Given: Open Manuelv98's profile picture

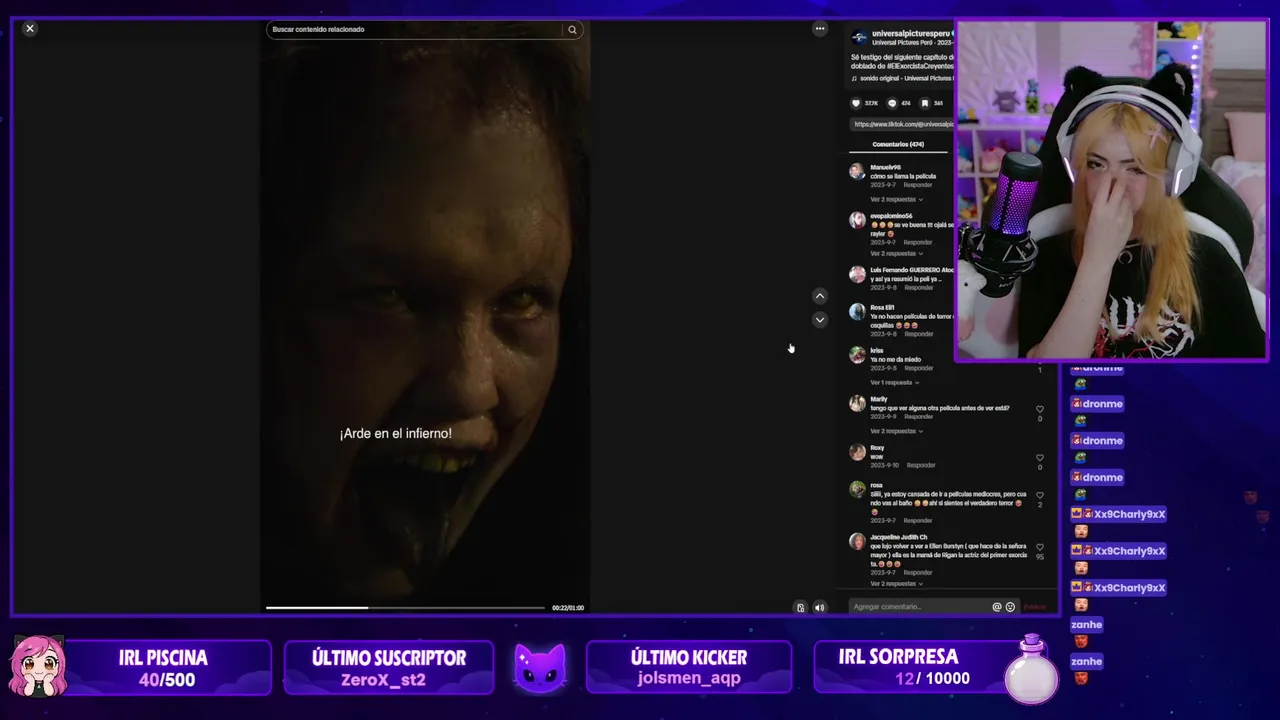Looking at the screenshot, I should (x=857, y=171).
